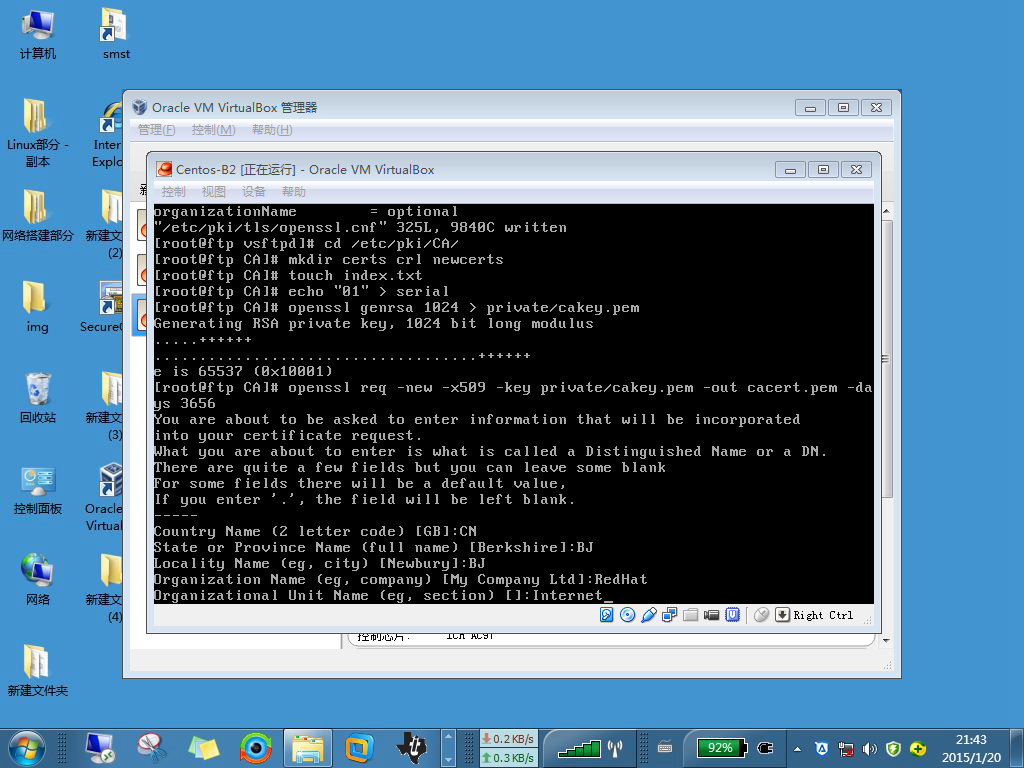Select the 控制面板 desktop icon
The width and height of the screenshot is (1024, 768).
pos(37,490)
